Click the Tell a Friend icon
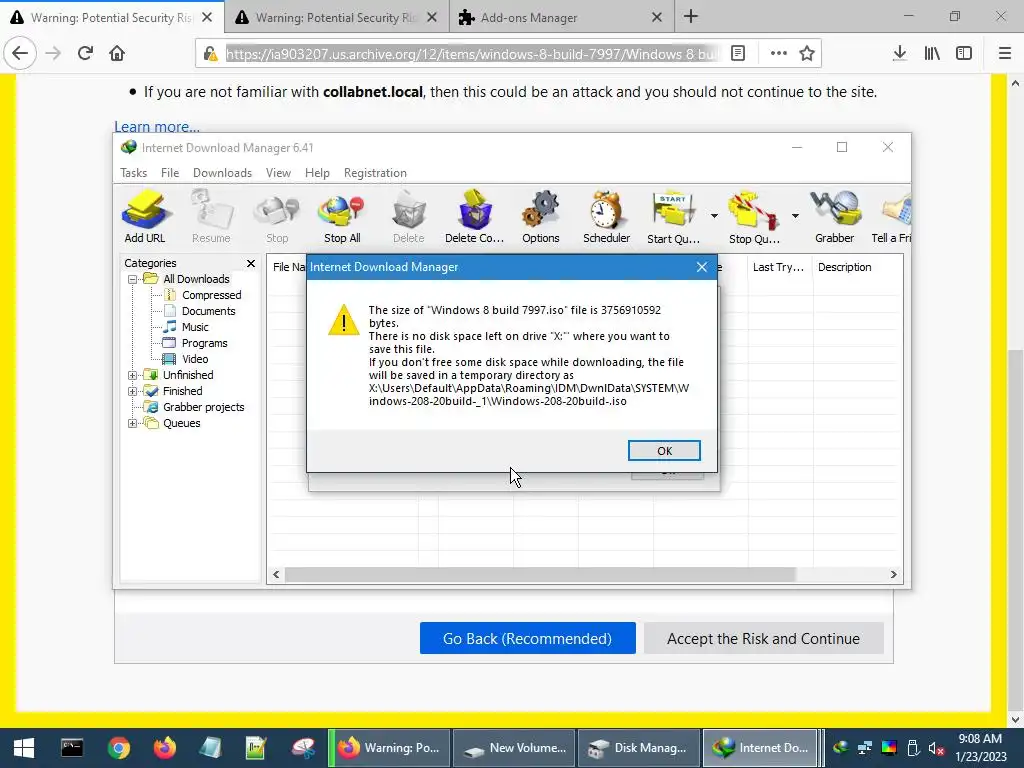 pos(892,216)
